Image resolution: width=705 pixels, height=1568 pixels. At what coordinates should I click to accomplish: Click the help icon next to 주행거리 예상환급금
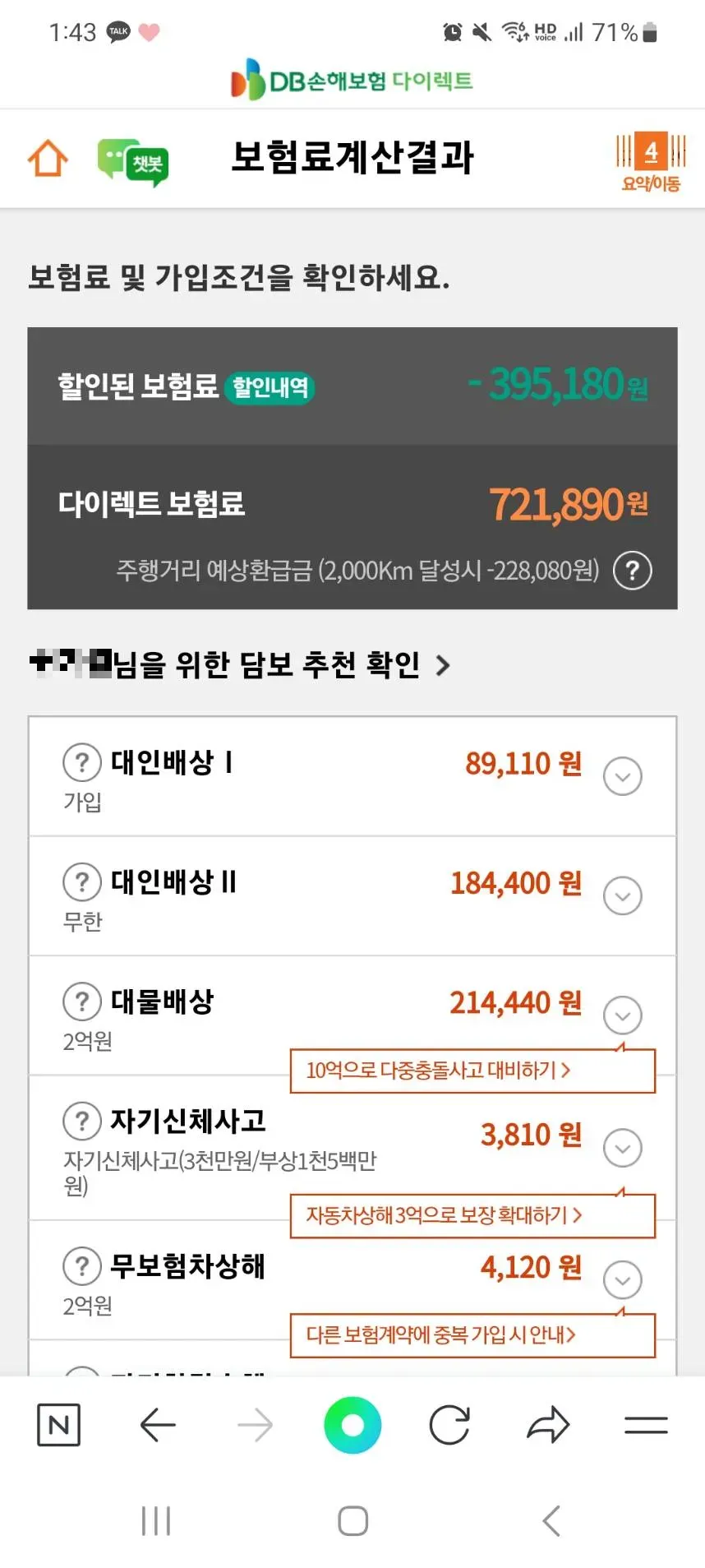click(x=631, y=570)
